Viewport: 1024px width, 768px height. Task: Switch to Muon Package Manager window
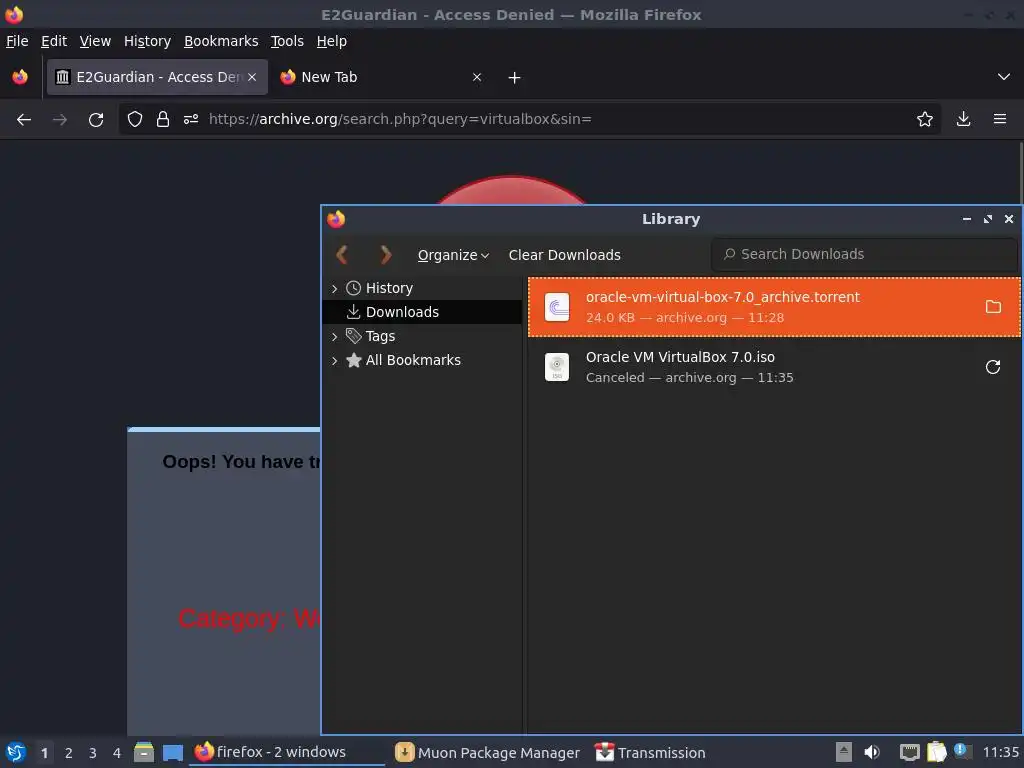[487, 753]
